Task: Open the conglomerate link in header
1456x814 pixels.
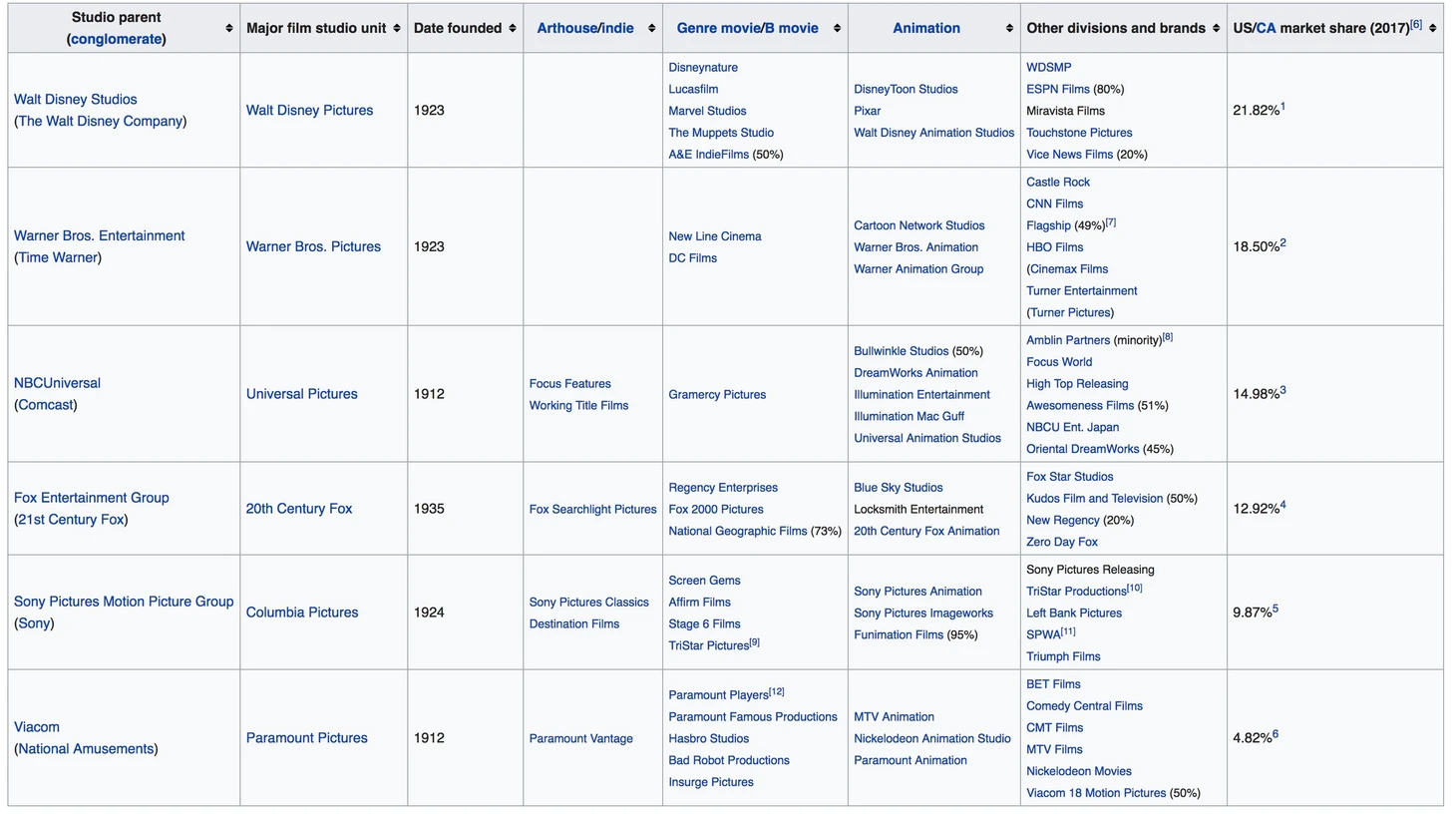Action: [x=116, y=39]
